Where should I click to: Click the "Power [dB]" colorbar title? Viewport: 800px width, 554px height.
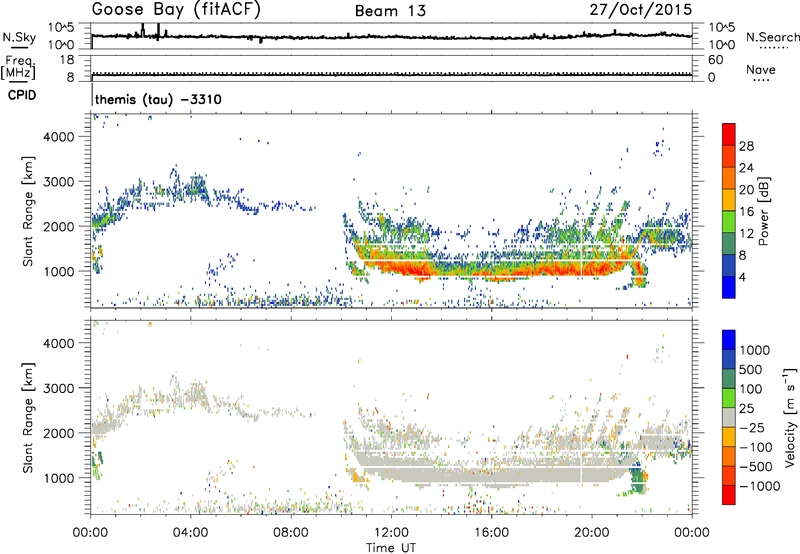764,211
